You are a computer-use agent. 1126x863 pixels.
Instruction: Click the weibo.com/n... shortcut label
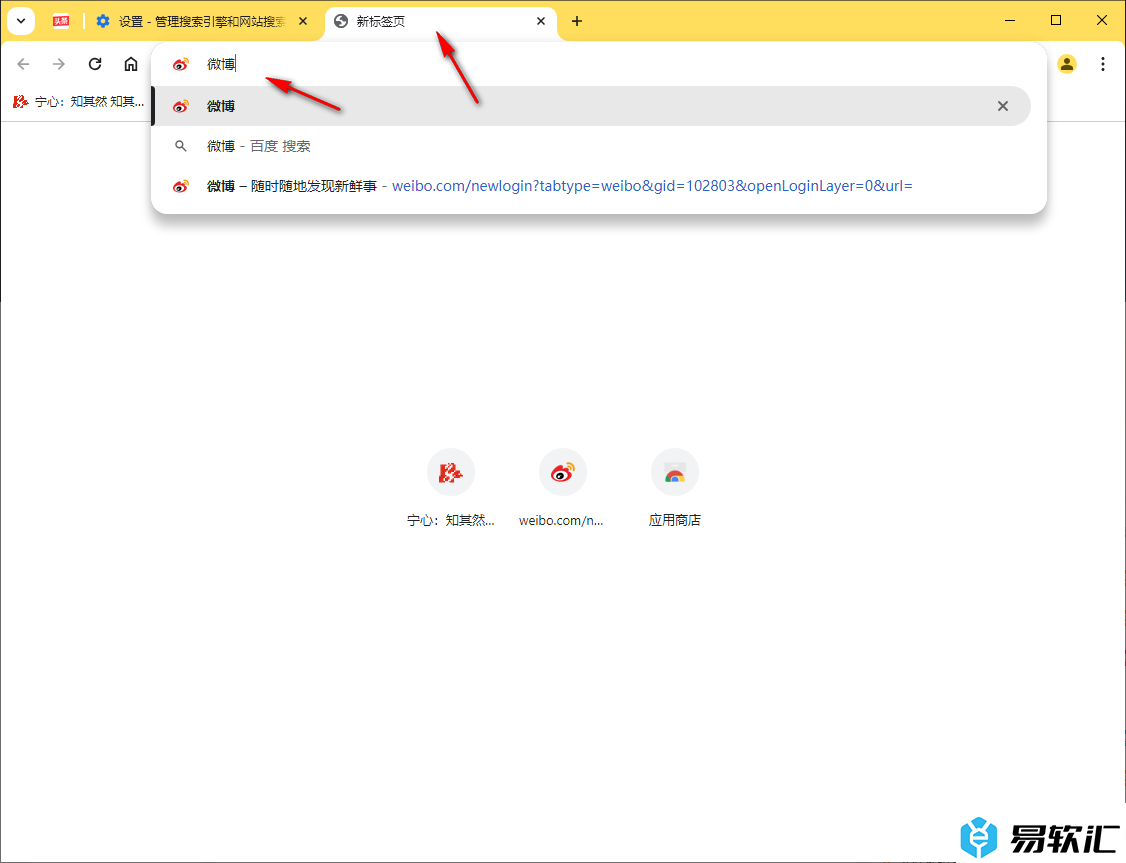pos(562,521)
